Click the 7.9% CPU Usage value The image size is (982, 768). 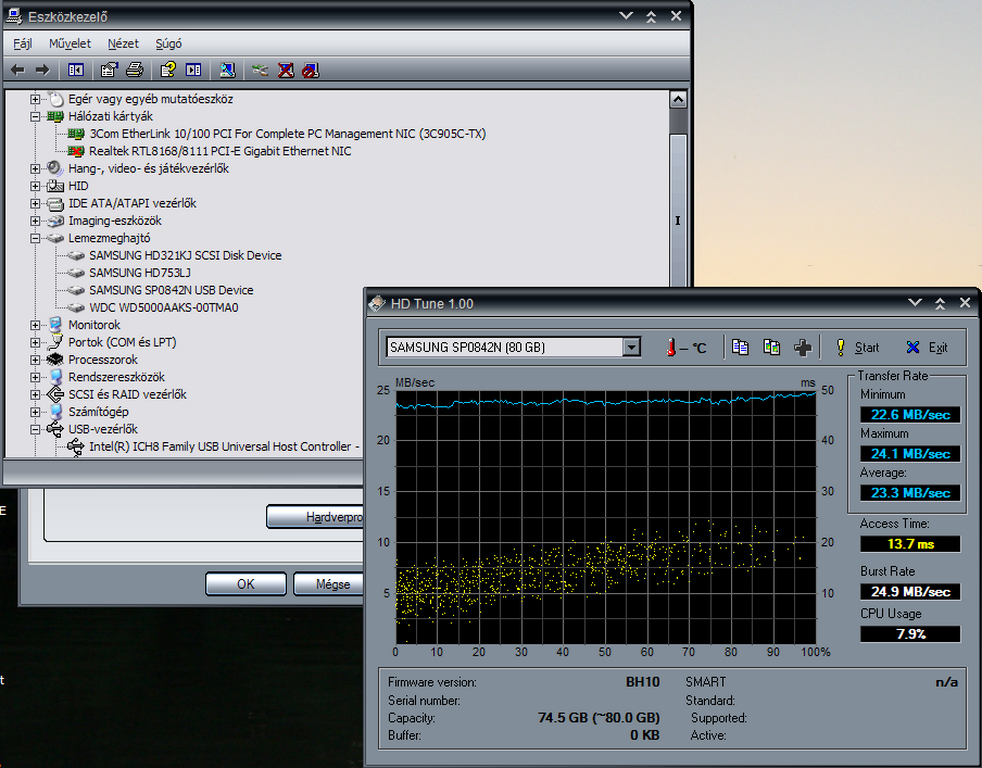click(910, 634)
